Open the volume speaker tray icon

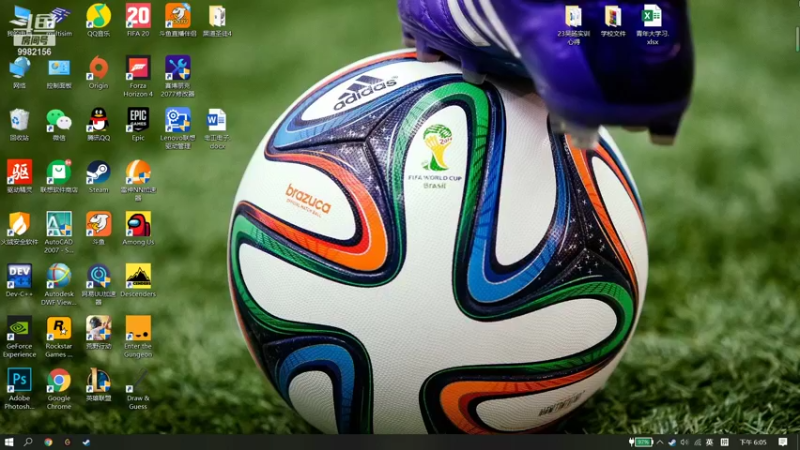[684, 442]
